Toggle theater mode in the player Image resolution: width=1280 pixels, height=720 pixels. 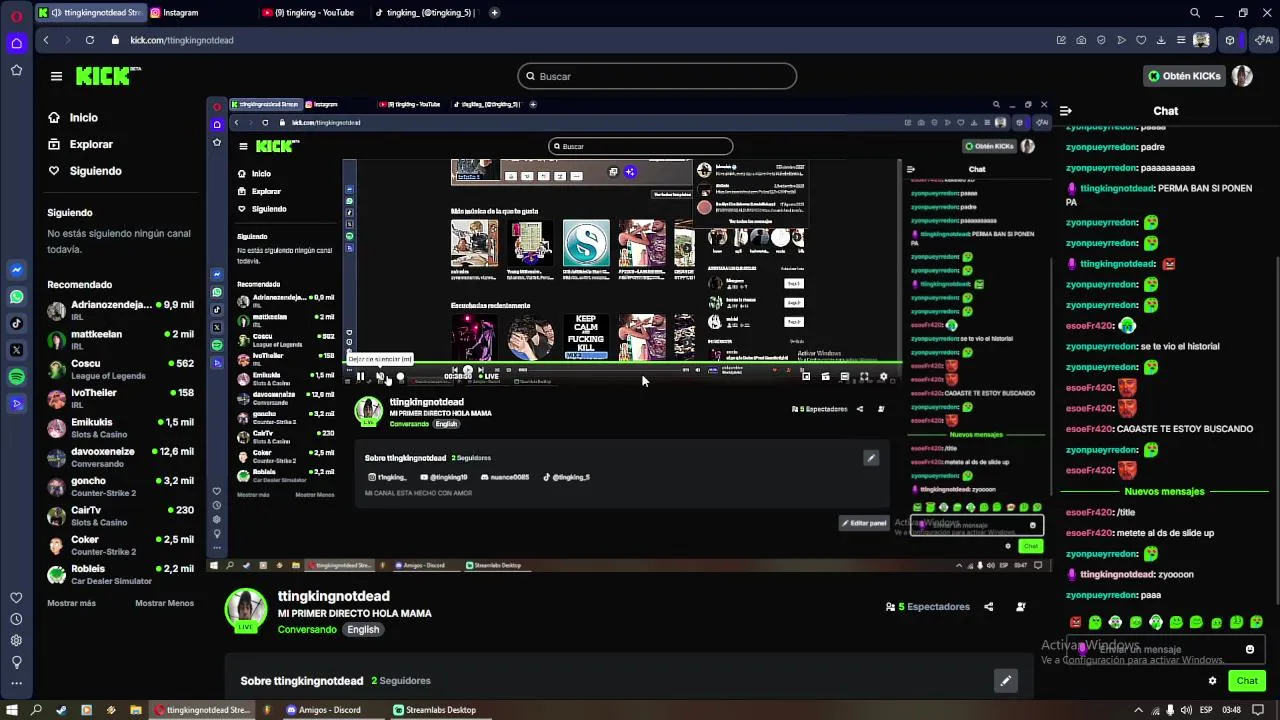pyautogui.click(x=845, y=377)
